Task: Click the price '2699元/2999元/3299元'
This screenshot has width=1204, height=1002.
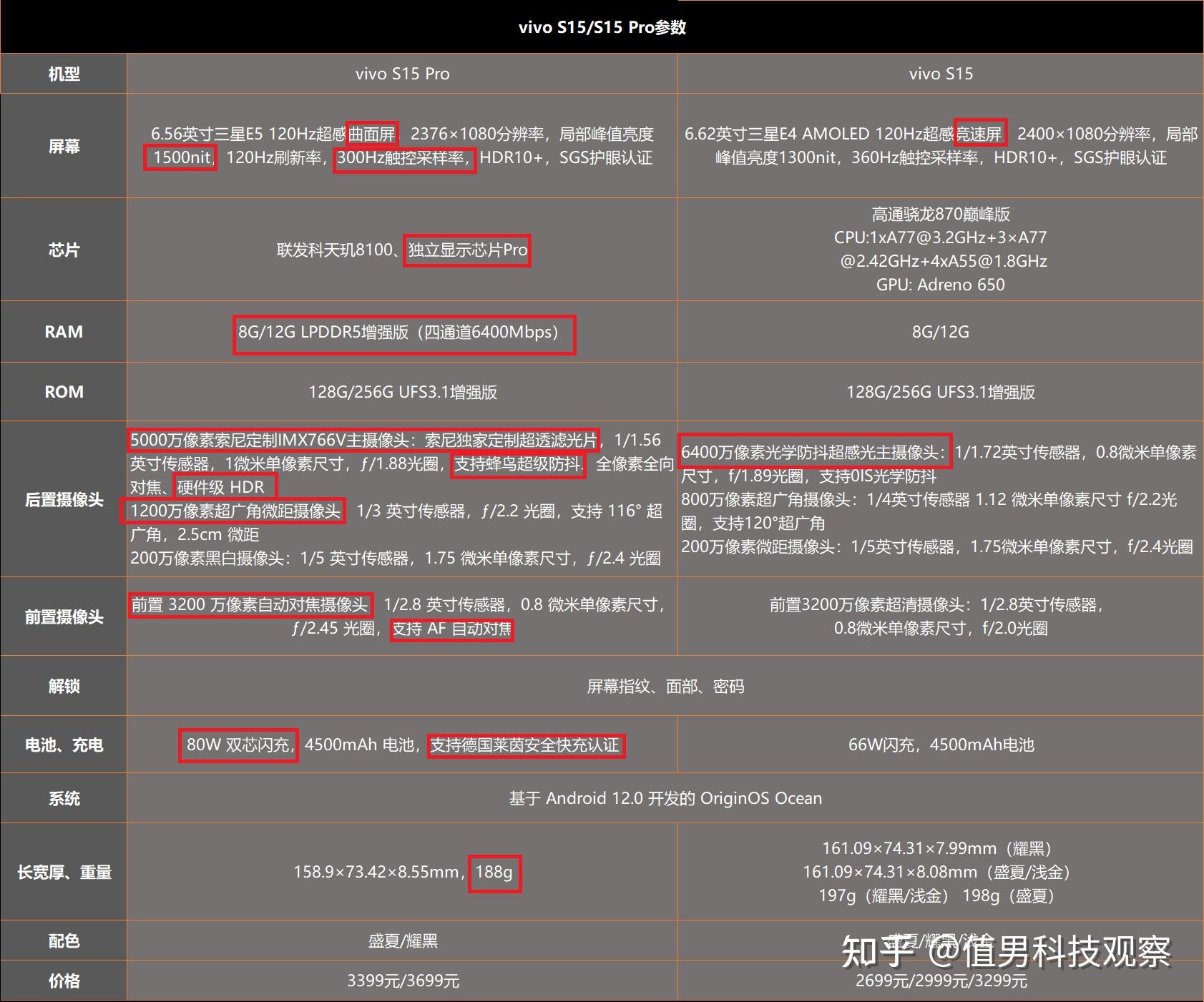Action: pos(941,981)
